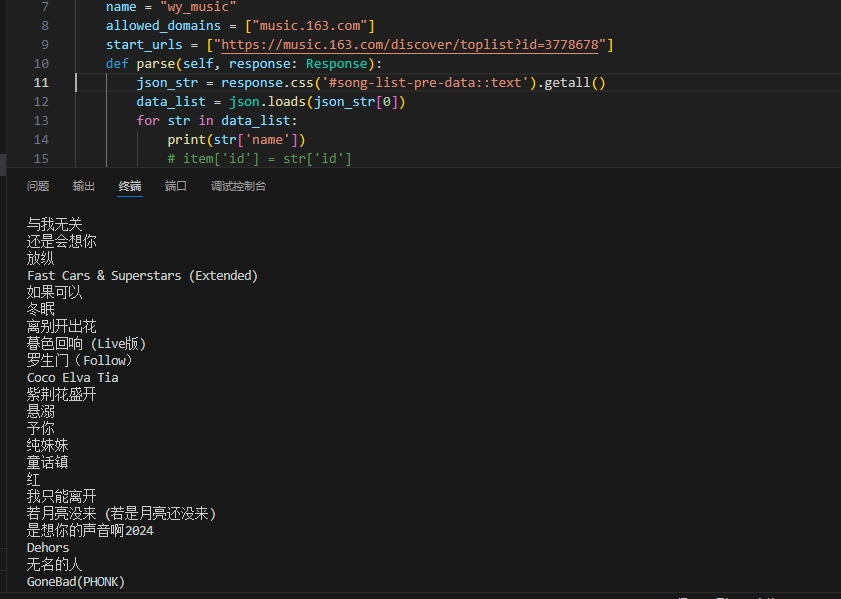
Task: Click getall() call on line 11
Action: (x=574, y=83)
